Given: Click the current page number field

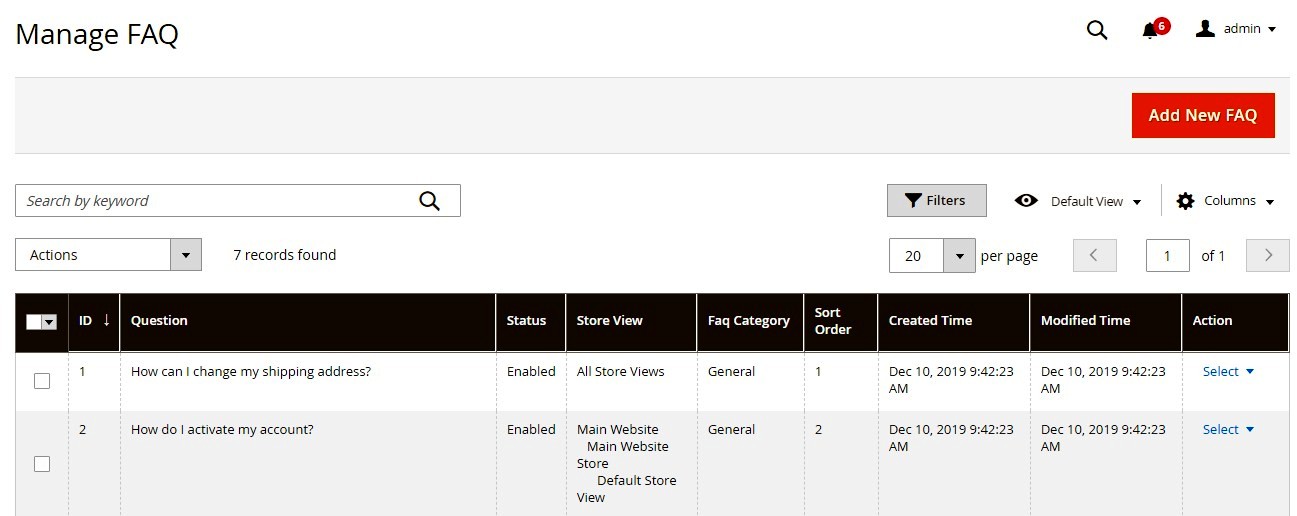Looking at the screenshot, I should tap(1167, 256).
